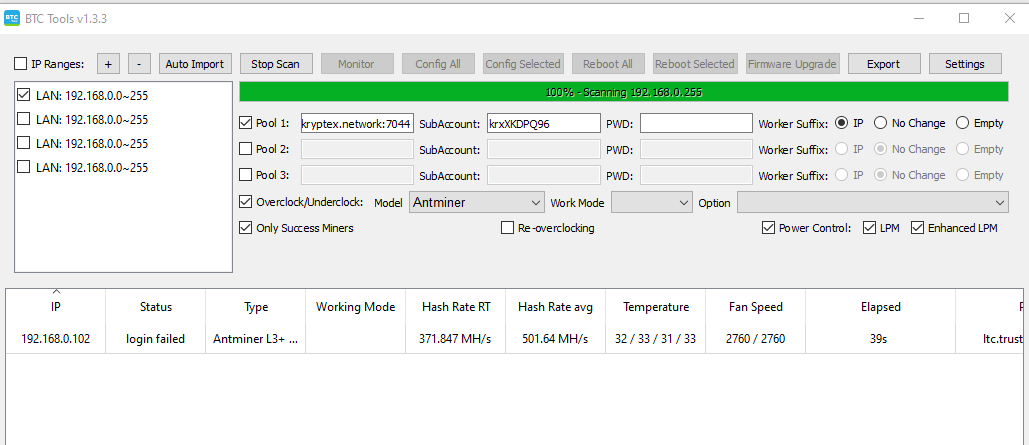Click the Pool 1 SubAccount field
1029x445 pixels.
click(543, 123)
